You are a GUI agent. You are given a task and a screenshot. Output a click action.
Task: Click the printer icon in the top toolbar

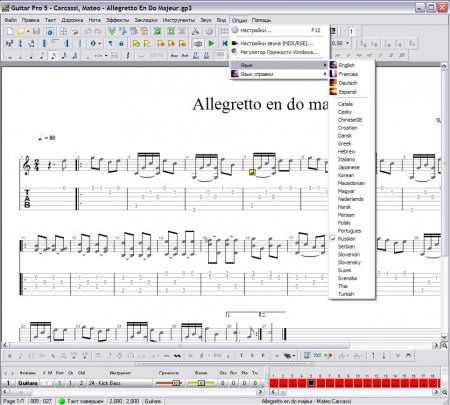[74, 31]
